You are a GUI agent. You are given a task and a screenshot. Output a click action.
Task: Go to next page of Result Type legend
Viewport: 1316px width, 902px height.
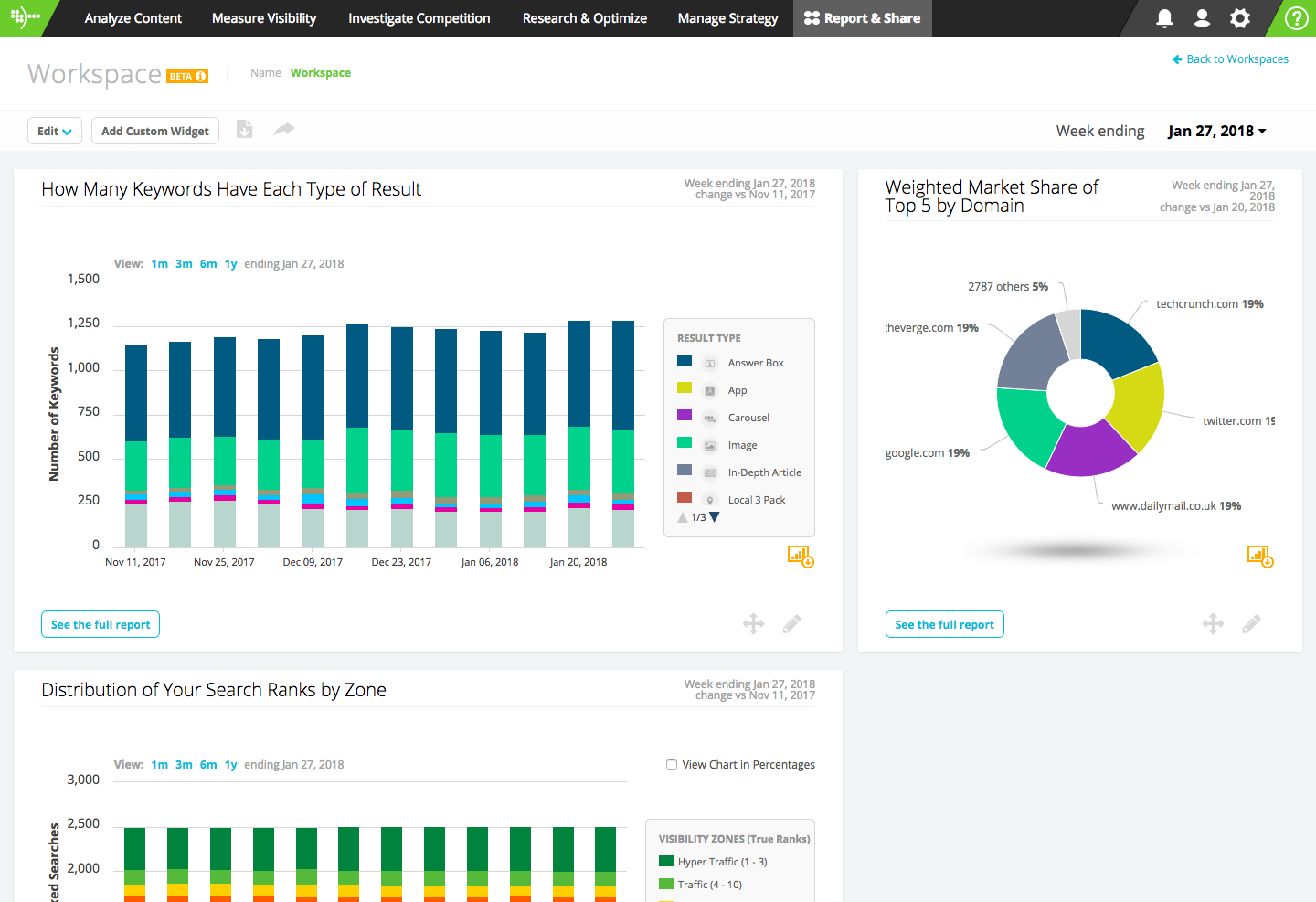tap(715, 517)
